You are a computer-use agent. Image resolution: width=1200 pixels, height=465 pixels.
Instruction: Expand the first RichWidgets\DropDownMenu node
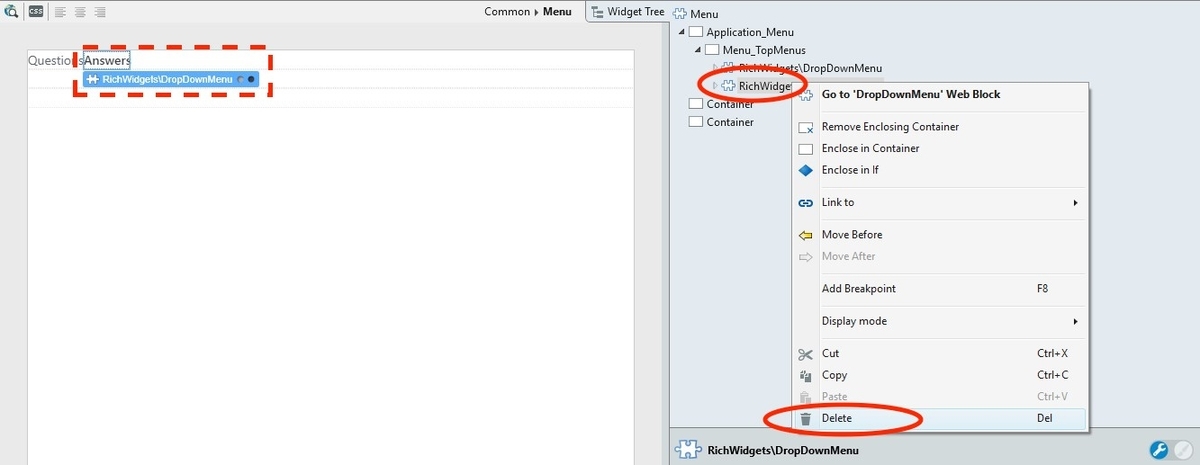tap(714, 67)
